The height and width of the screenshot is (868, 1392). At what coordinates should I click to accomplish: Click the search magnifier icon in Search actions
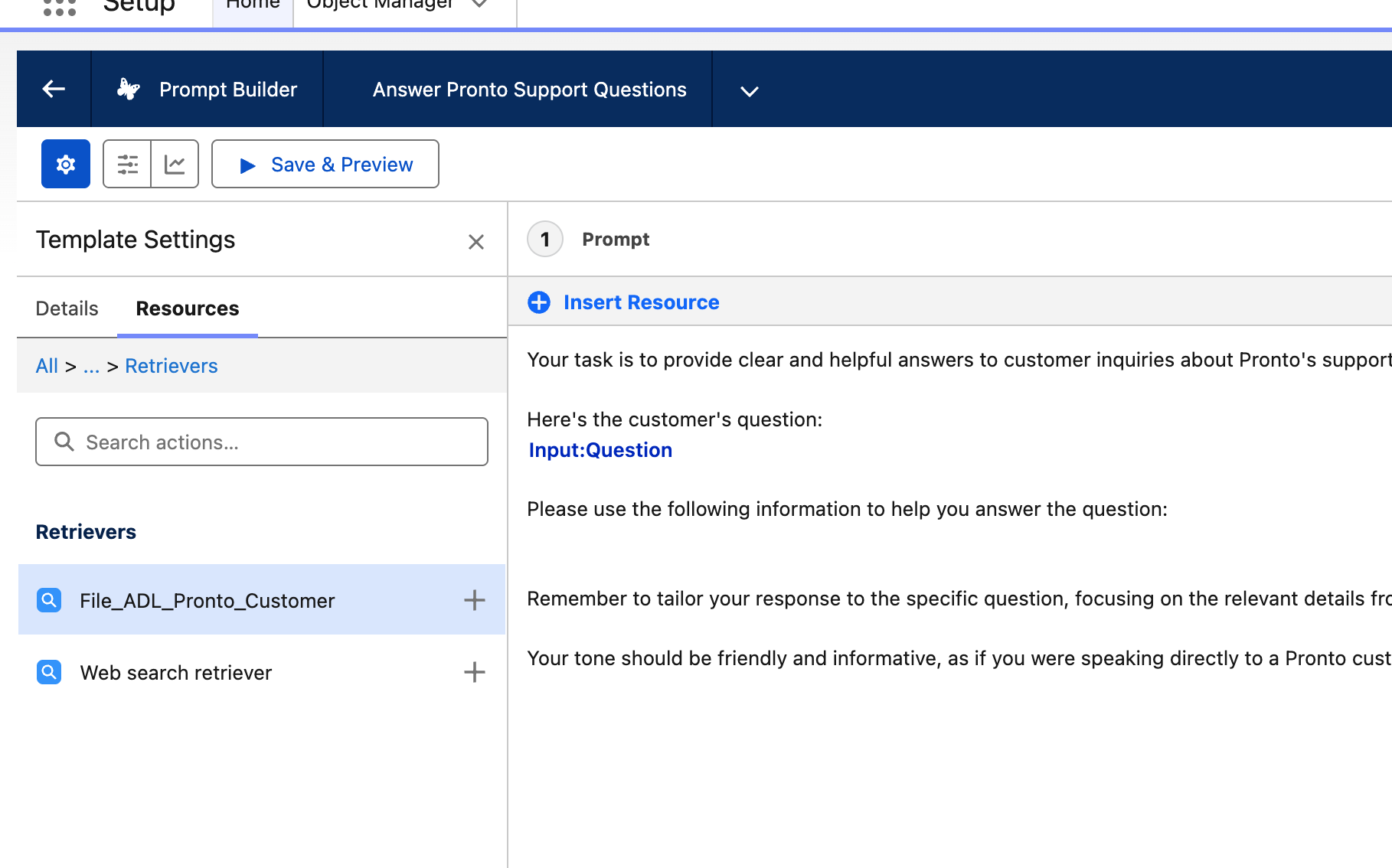pyautogui.click(x=64, y=442)
